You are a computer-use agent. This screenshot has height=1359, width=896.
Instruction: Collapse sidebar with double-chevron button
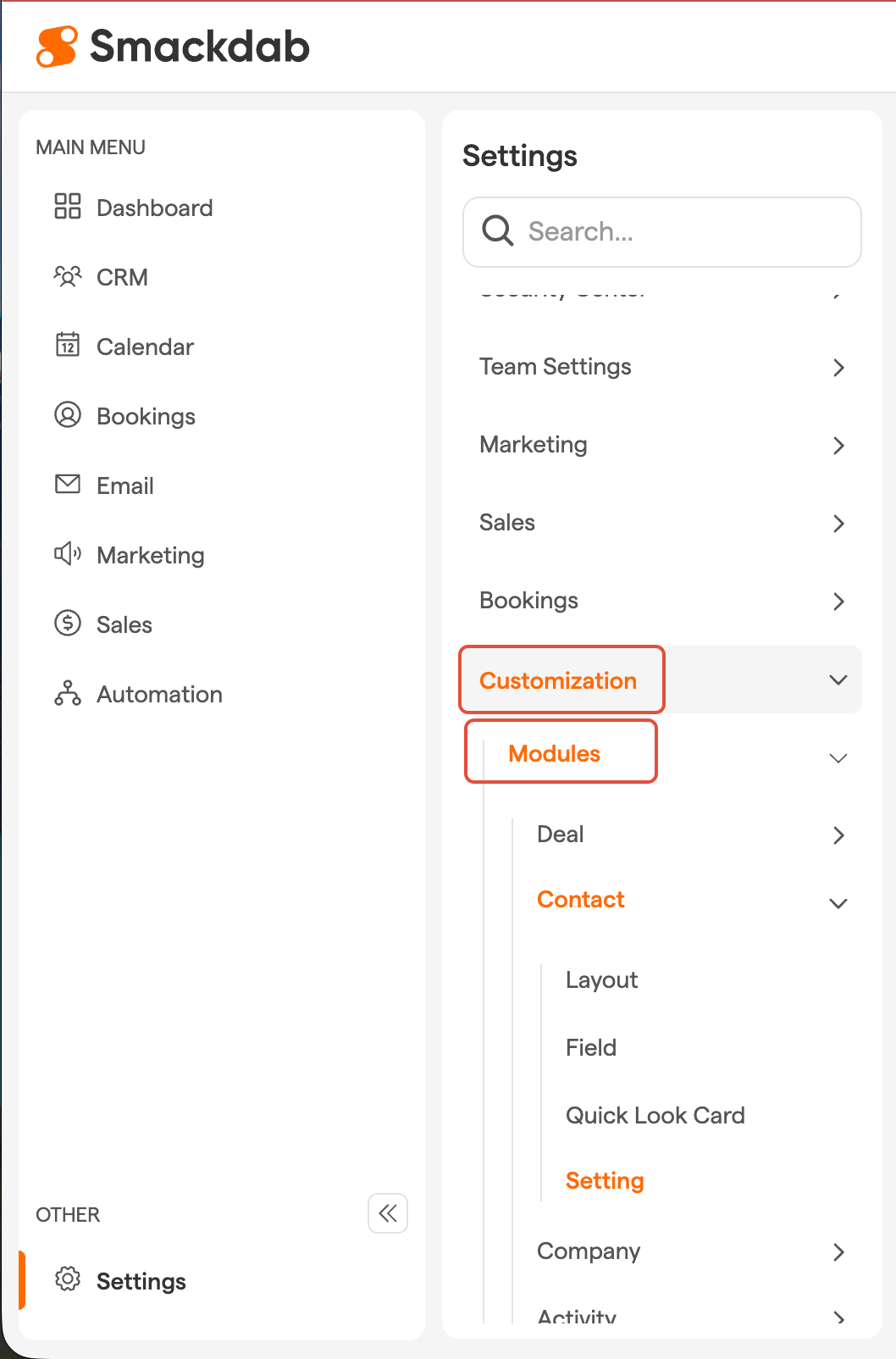(388, 1213)
